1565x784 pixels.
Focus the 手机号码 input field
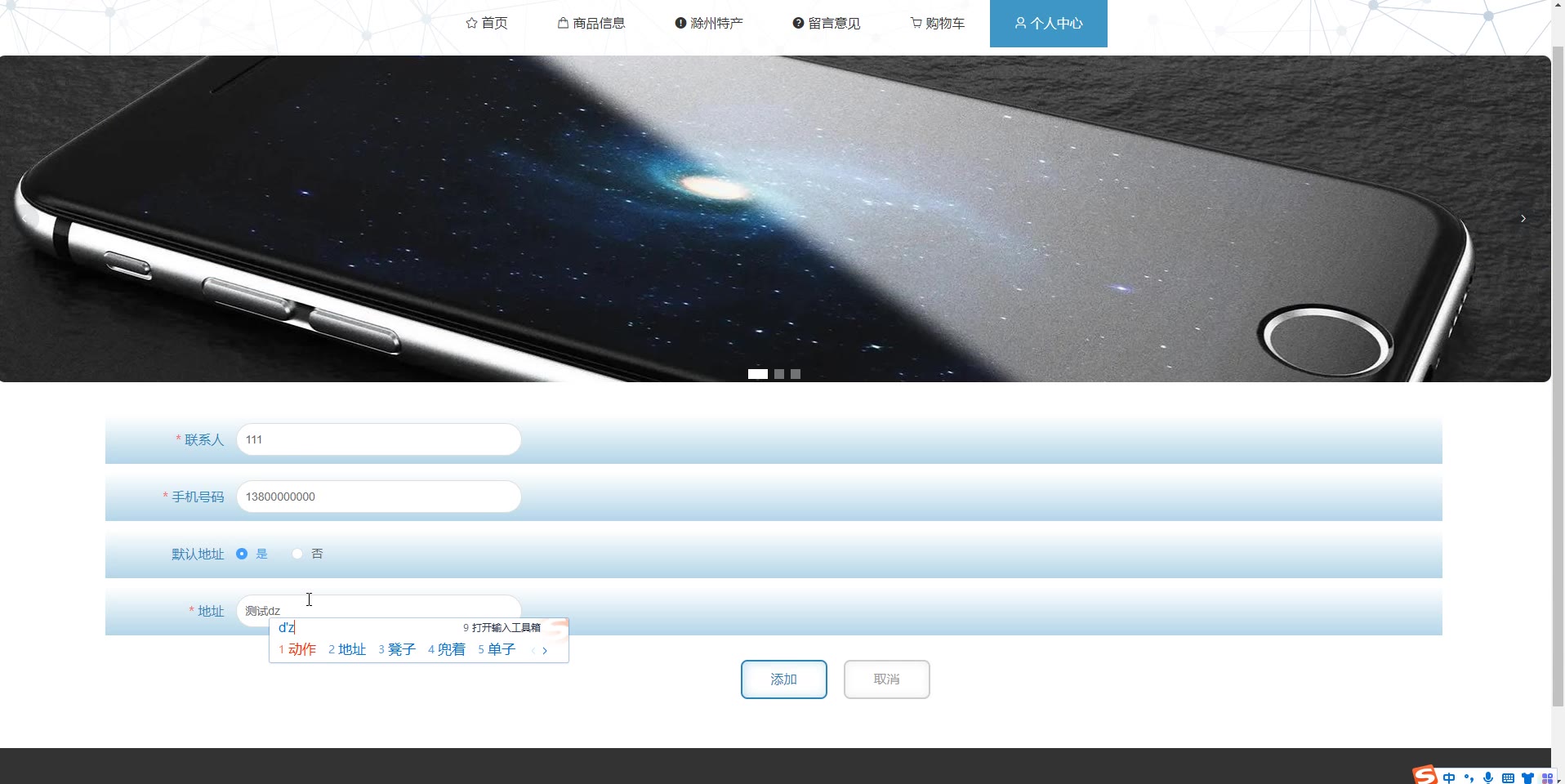[379, 497]
